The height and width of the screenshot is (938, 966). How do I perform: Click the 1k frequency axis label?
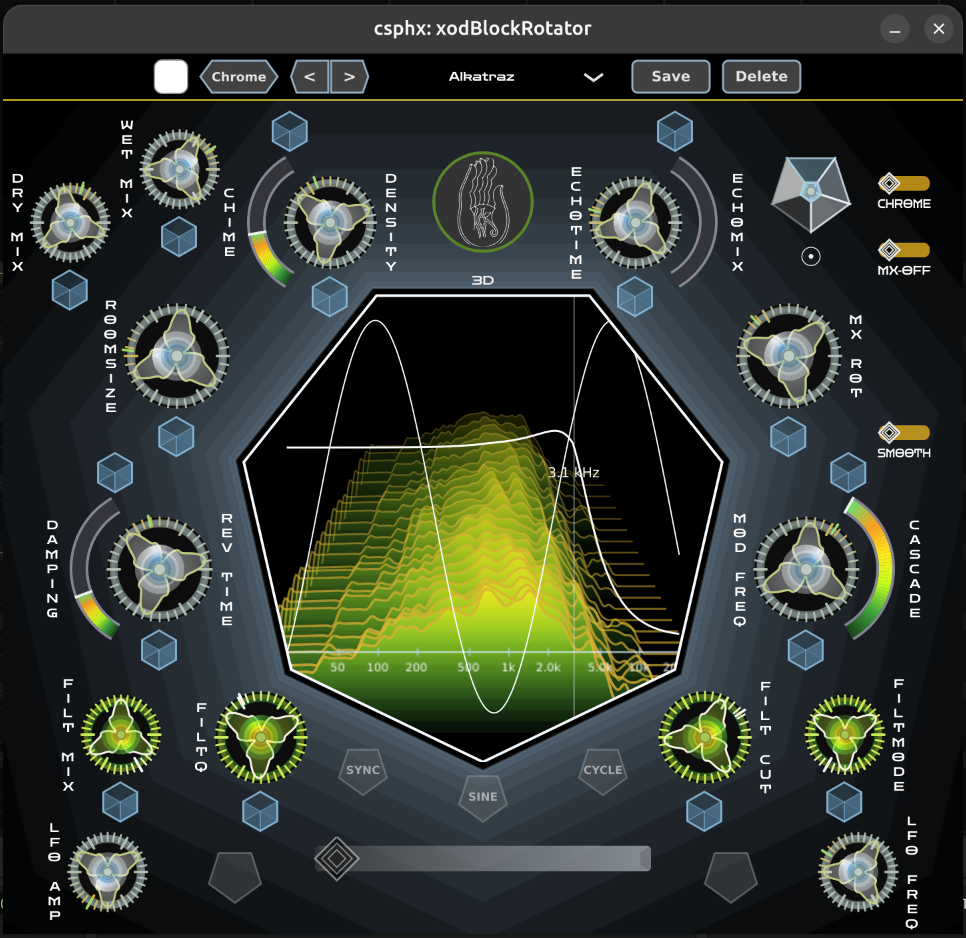tap(508, 667)
